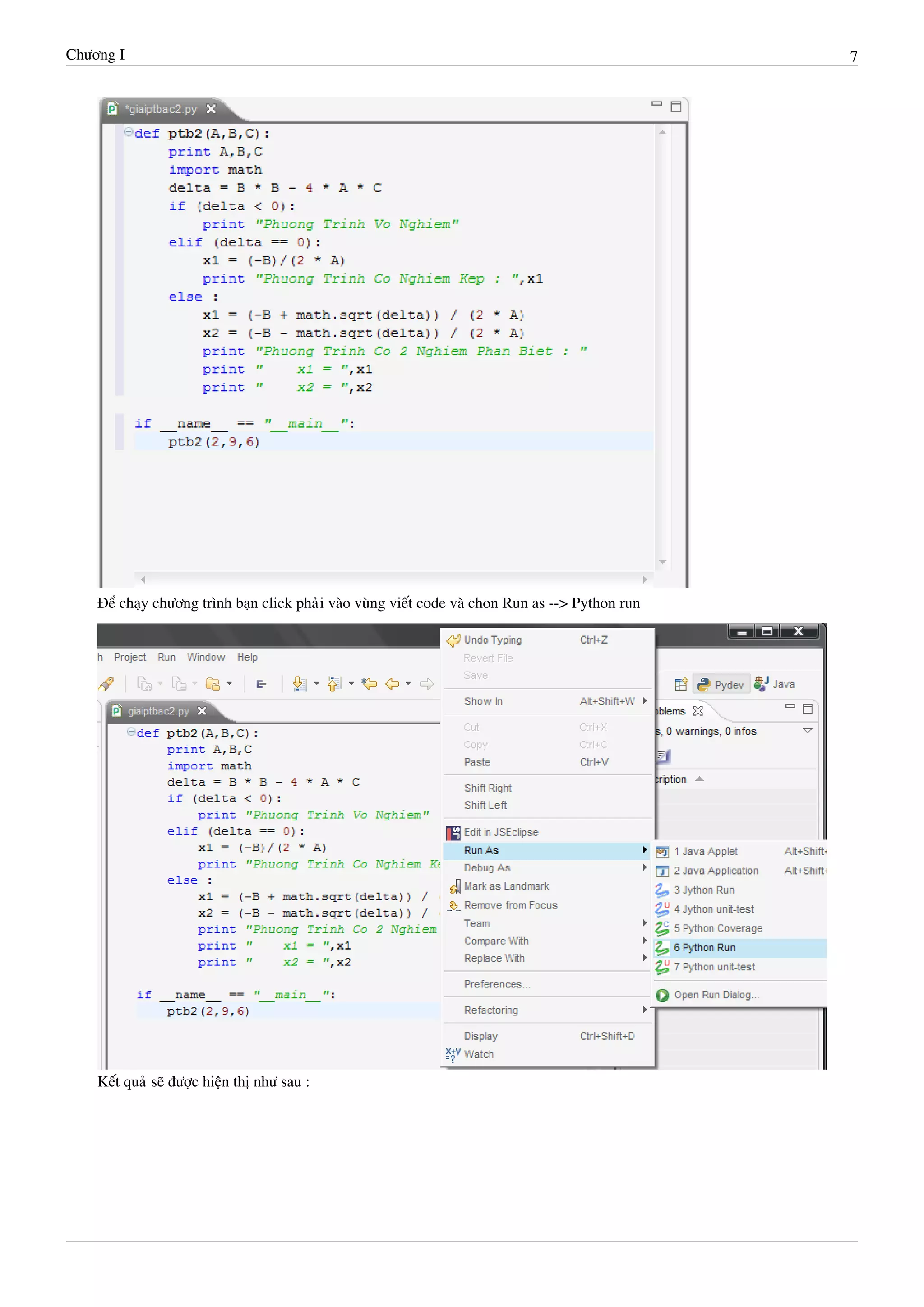The height and width of the screenshot is (1307, 924).
Task: Open Back history dropdown arrow
Action: point(408,684)
